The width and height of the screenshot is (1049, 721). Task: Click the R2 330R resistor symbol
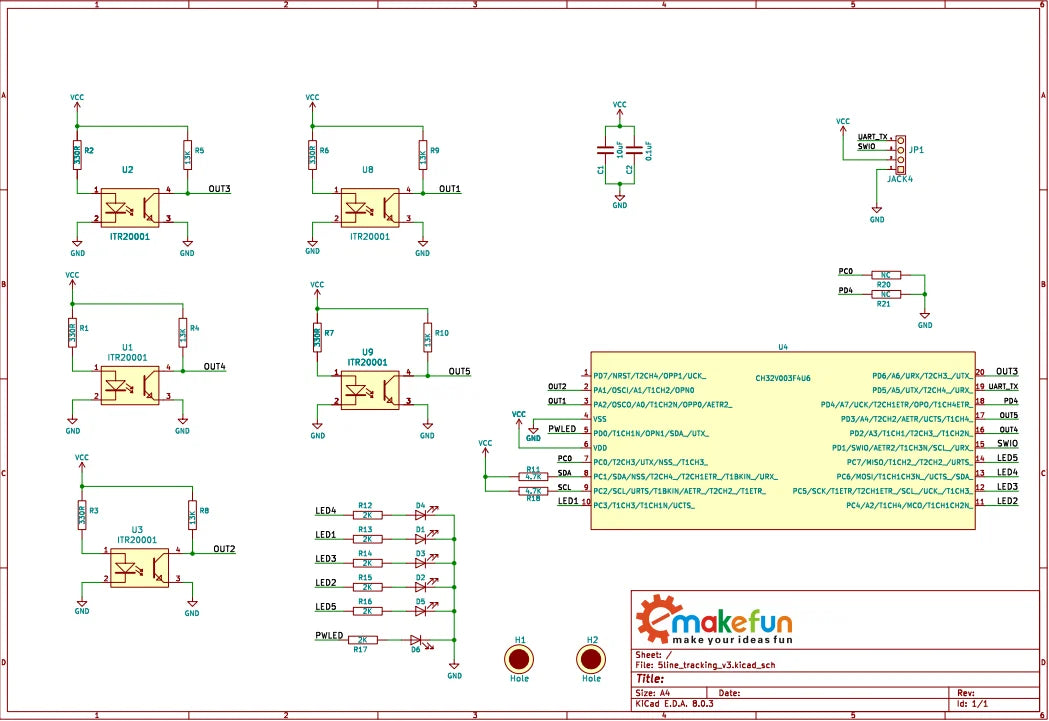click(77, 156)
